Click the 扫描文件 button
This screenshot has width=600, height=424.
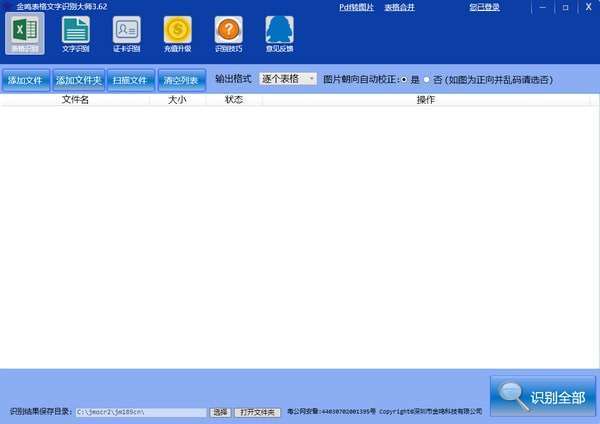coord(130,80)
